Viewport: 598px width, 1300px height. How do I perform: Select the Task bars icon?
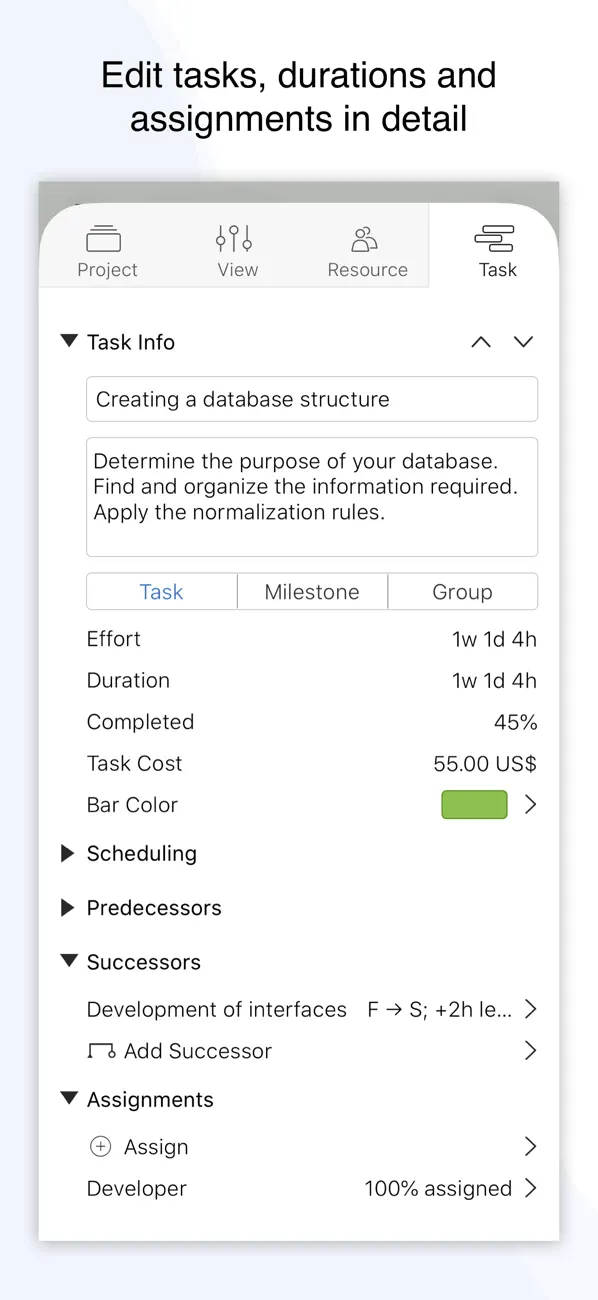point(497,237)
